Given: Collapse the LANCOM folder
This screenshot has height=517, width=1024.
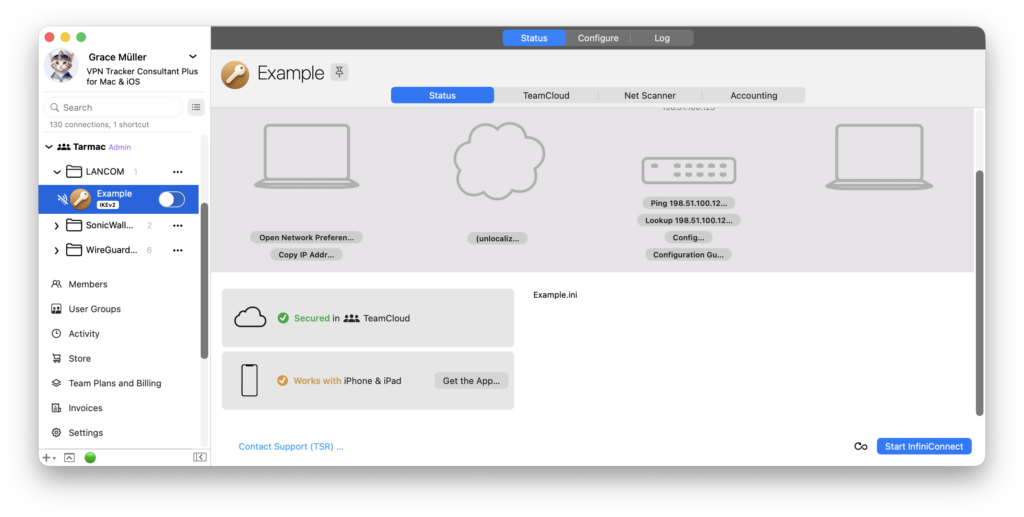Looking at the screenshot, I should [57, 172].
